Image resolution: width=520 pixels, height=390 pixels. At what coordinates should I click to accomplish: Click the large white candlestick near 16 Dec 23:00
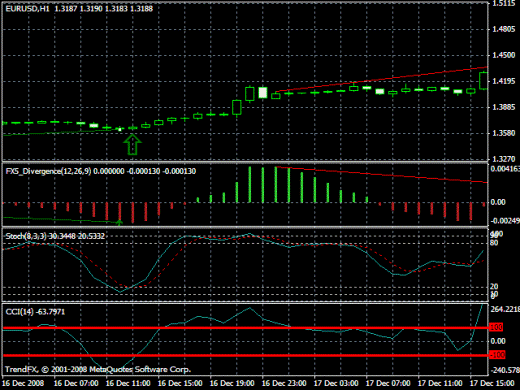(x=263, y=92)
